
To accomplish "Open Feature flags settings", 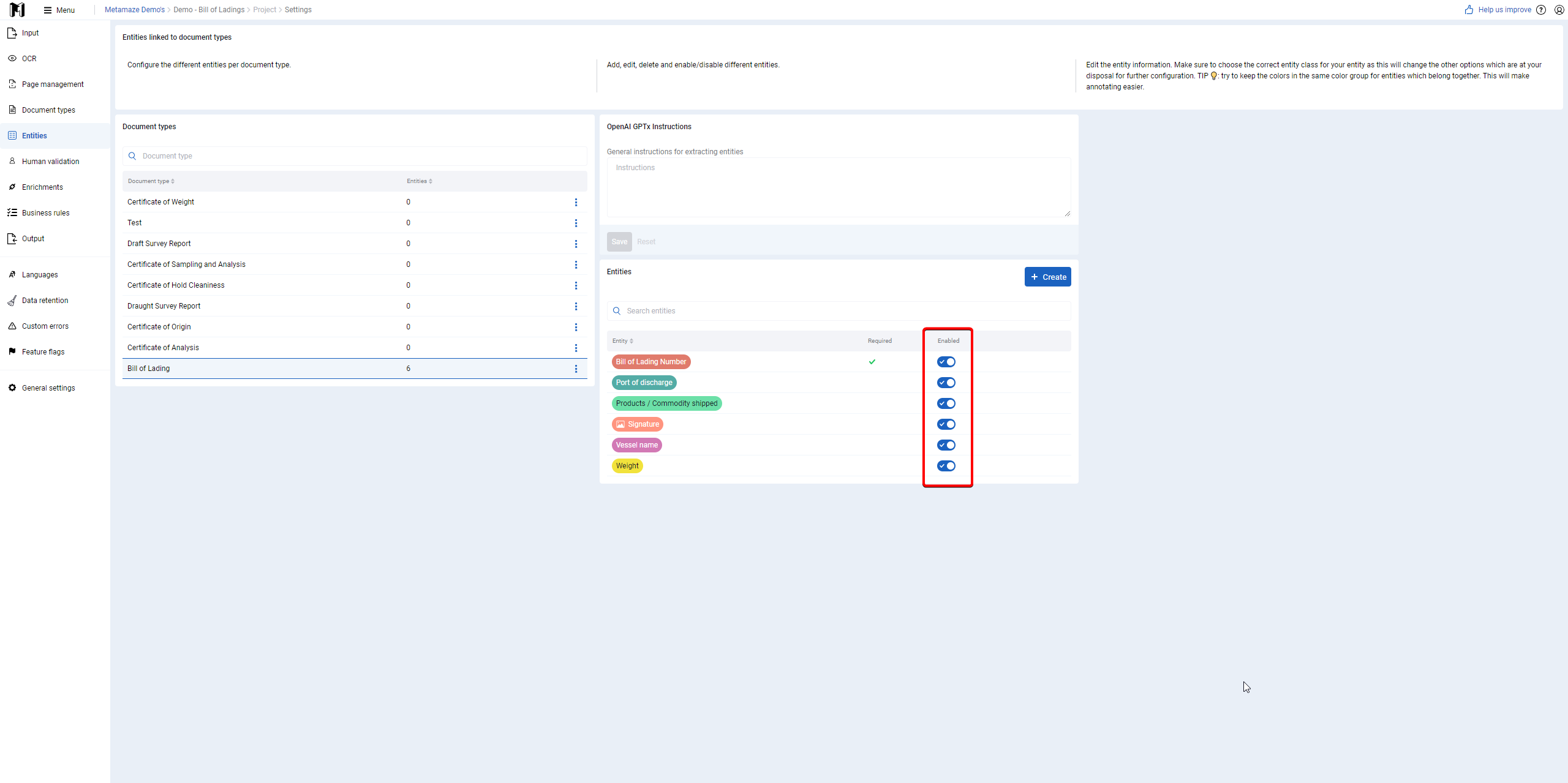I will (x=55, y=352).
